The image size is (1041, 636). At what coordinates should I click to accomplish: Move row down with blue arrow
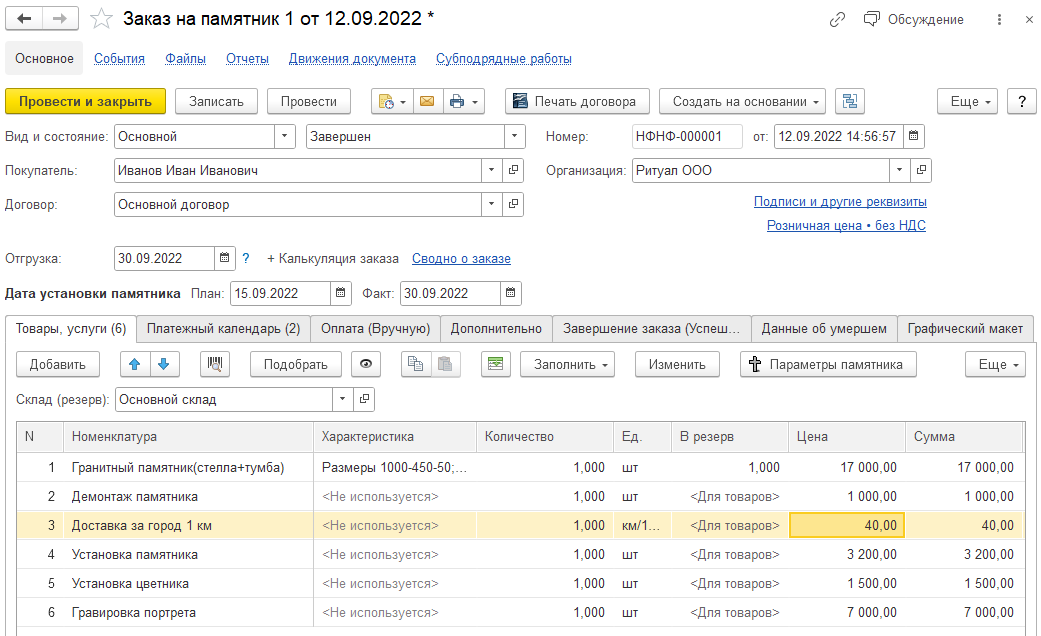pyautogui.click(x=164, y=364)
